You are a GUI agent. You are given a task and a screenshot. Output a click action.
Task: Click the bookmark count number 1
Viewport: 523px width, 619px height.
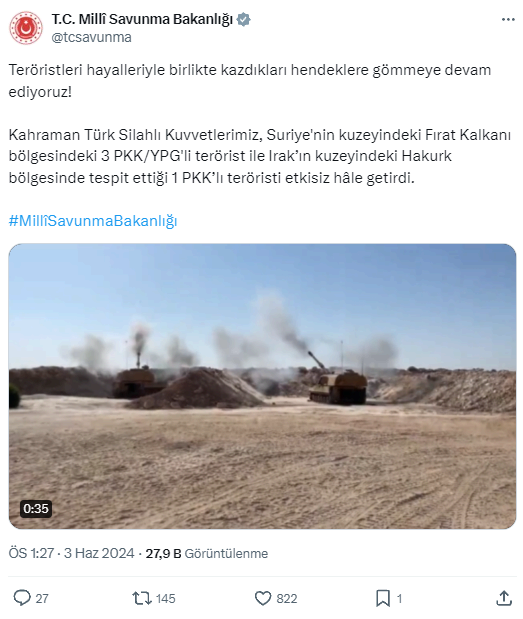tap(399, 598)
